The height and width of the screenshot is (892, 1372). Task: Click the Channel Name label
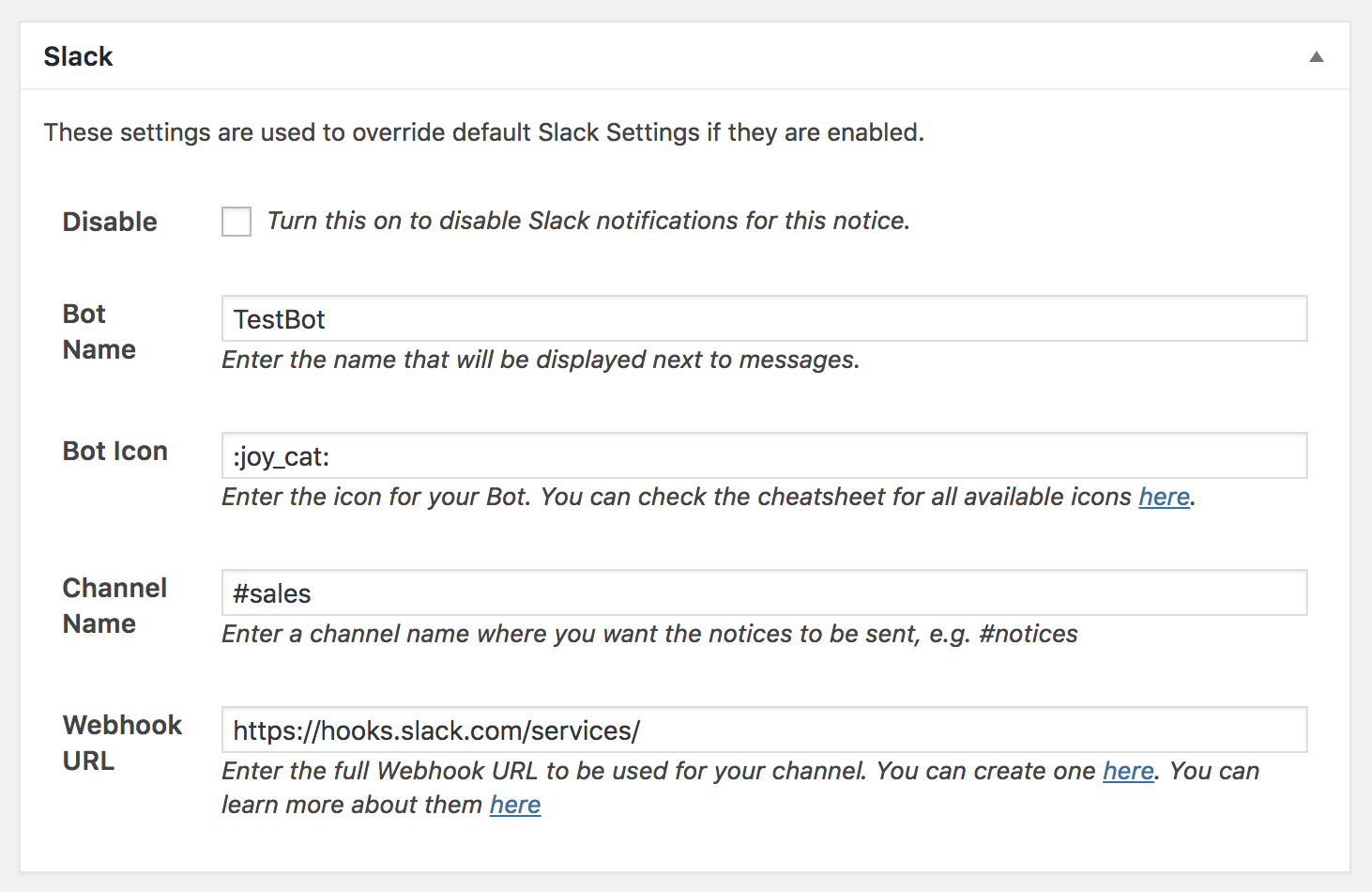pos(114,606)
